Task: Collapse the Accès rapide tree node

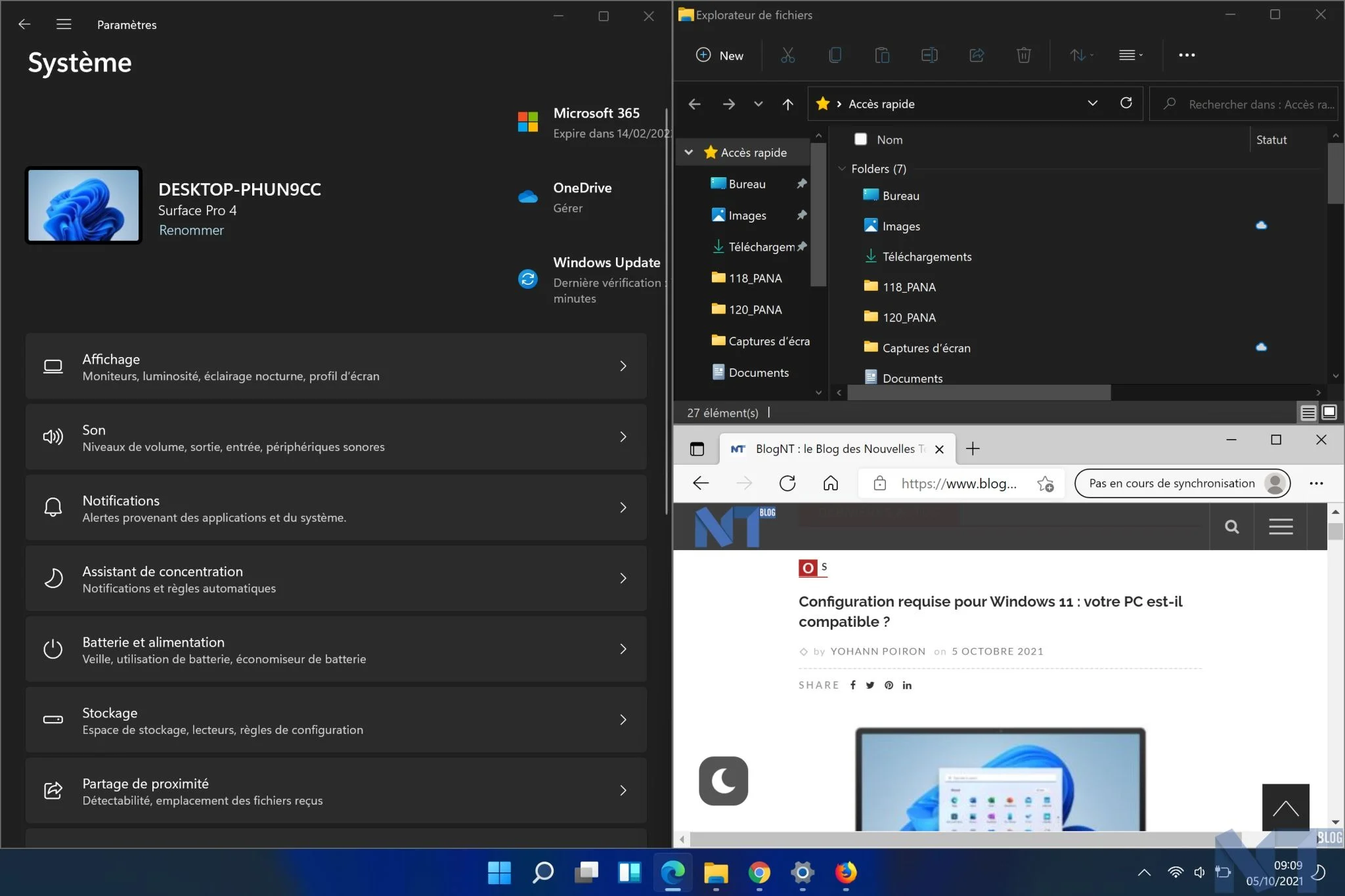Action: (x=688, y=152)
